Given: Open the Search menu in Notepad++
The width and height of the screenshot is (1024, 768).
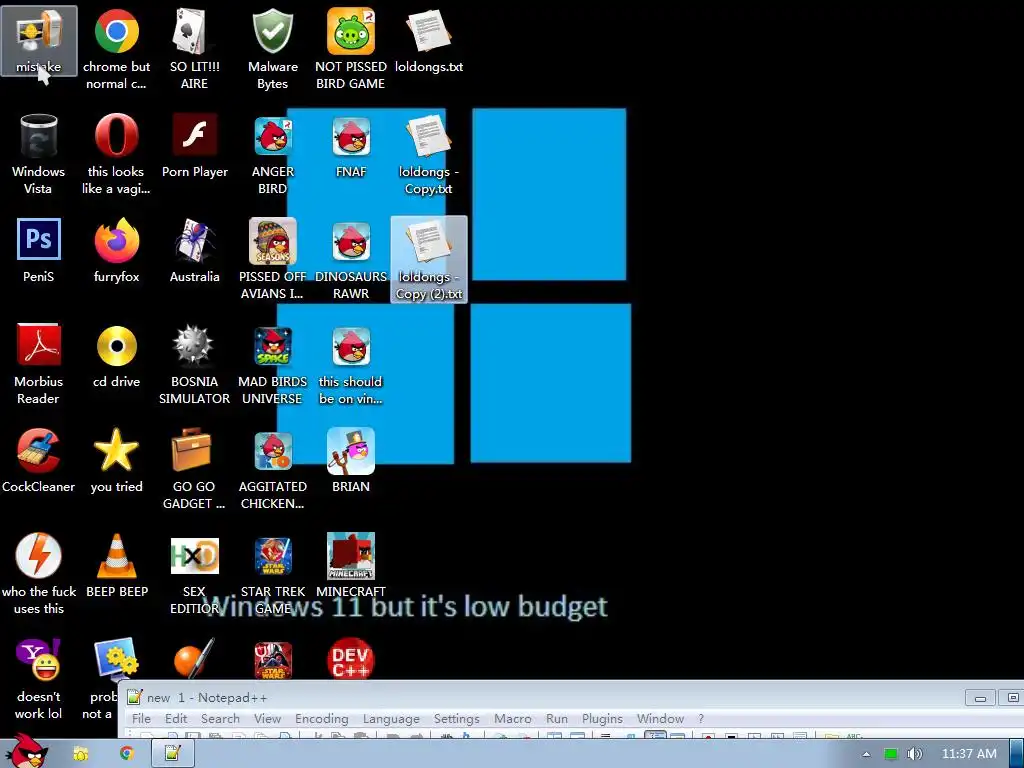Looking at the screenshot, I should point(220,718).
